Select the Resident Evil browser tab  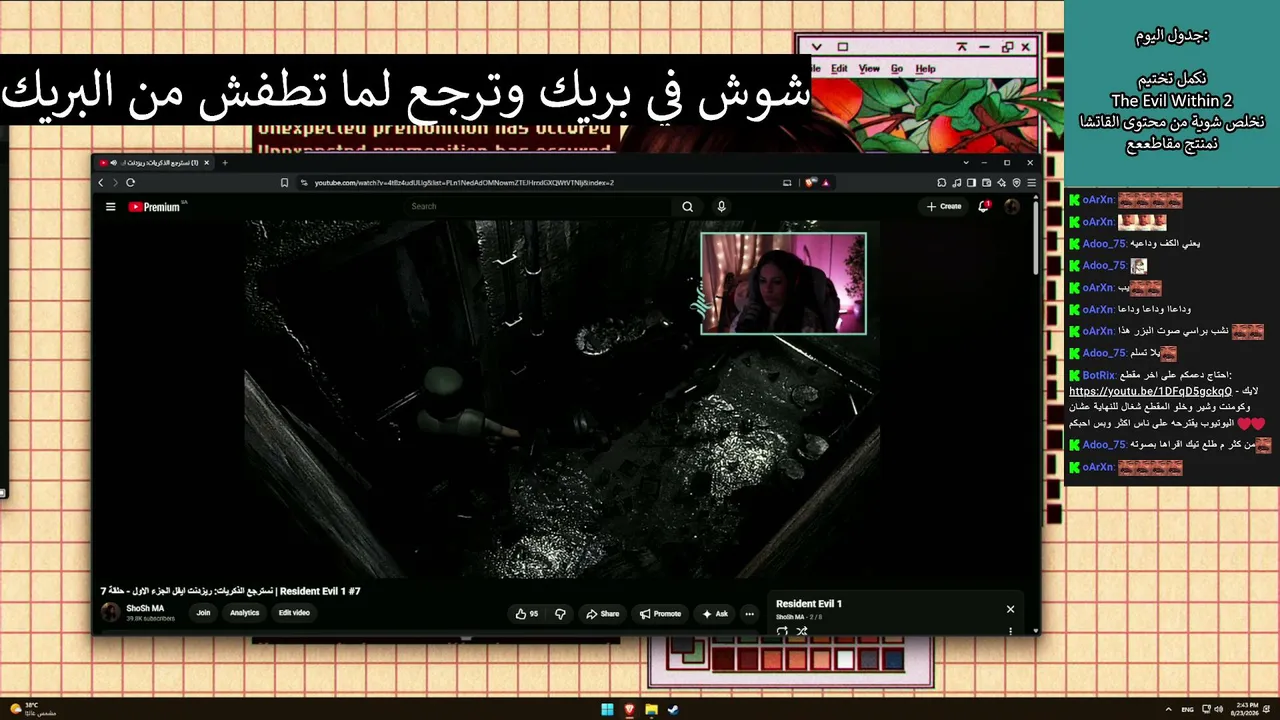[x=155, y=162]
